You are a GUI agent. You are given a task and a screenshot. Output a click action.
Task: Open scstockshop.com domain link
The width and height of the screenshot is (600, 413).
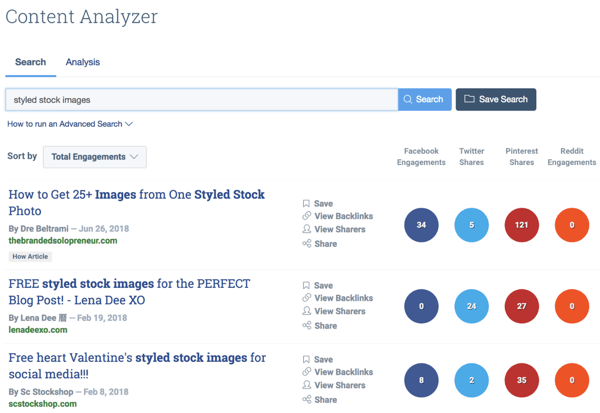(x=42, y=404)
